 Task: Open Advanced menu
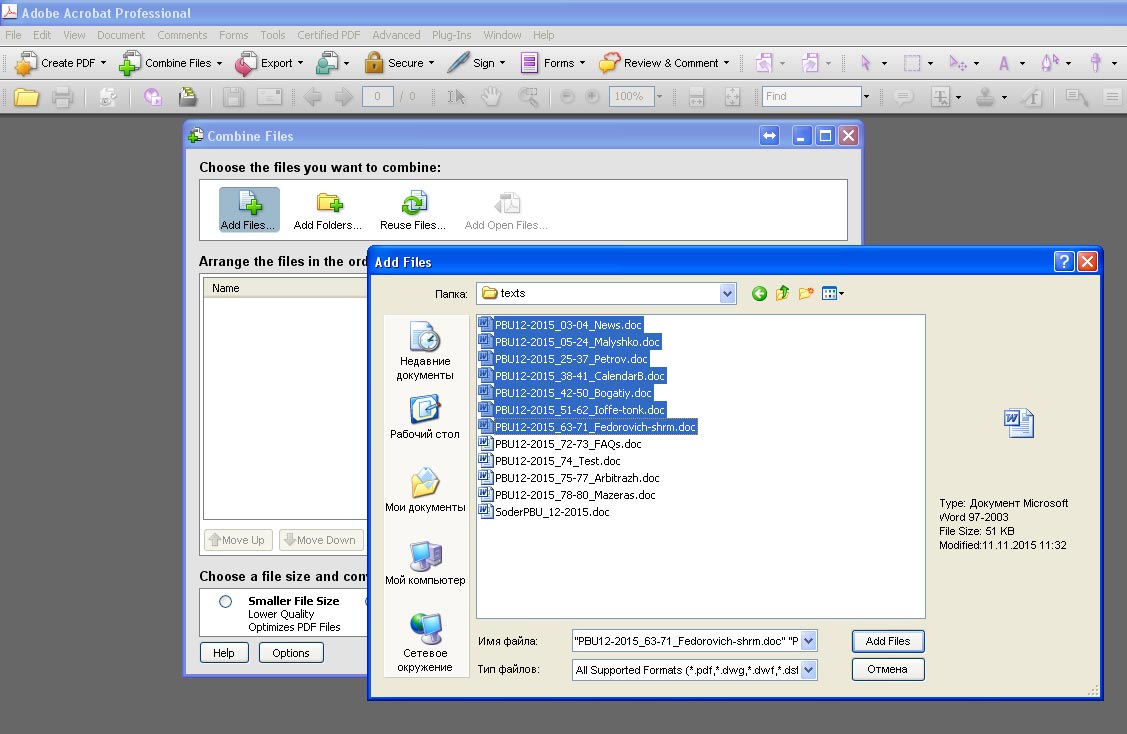(396, 35)
